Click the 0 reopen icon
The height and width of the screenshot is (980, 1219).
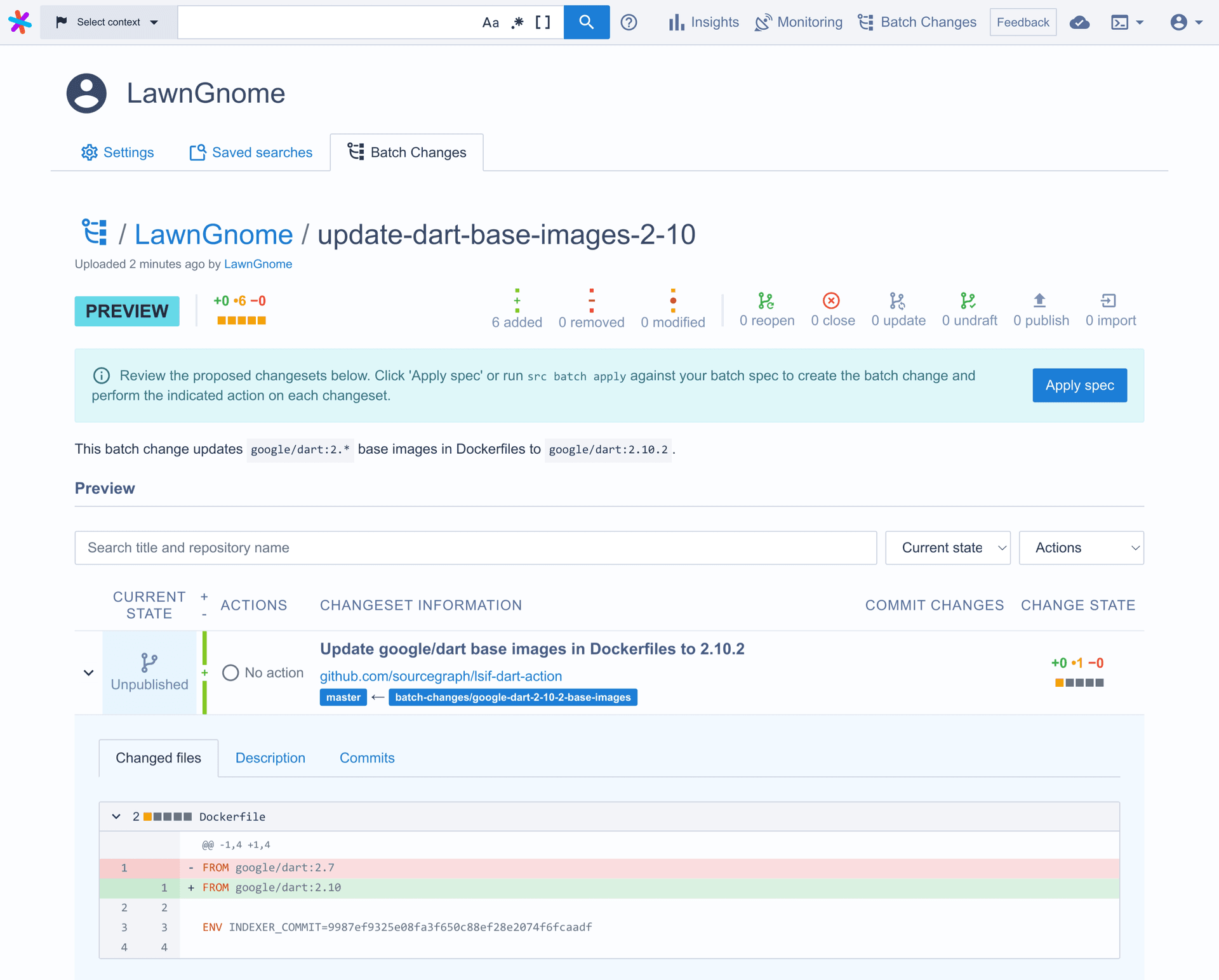[766, 300]
